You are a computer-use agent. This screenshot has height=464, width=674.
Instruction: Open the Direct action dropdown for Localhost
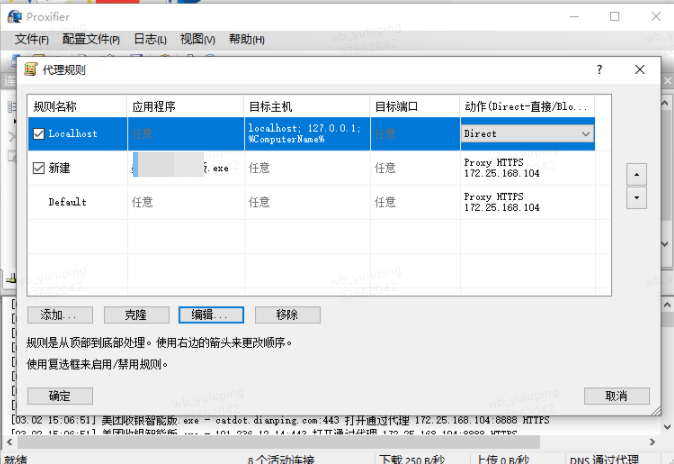coord(527,134)
